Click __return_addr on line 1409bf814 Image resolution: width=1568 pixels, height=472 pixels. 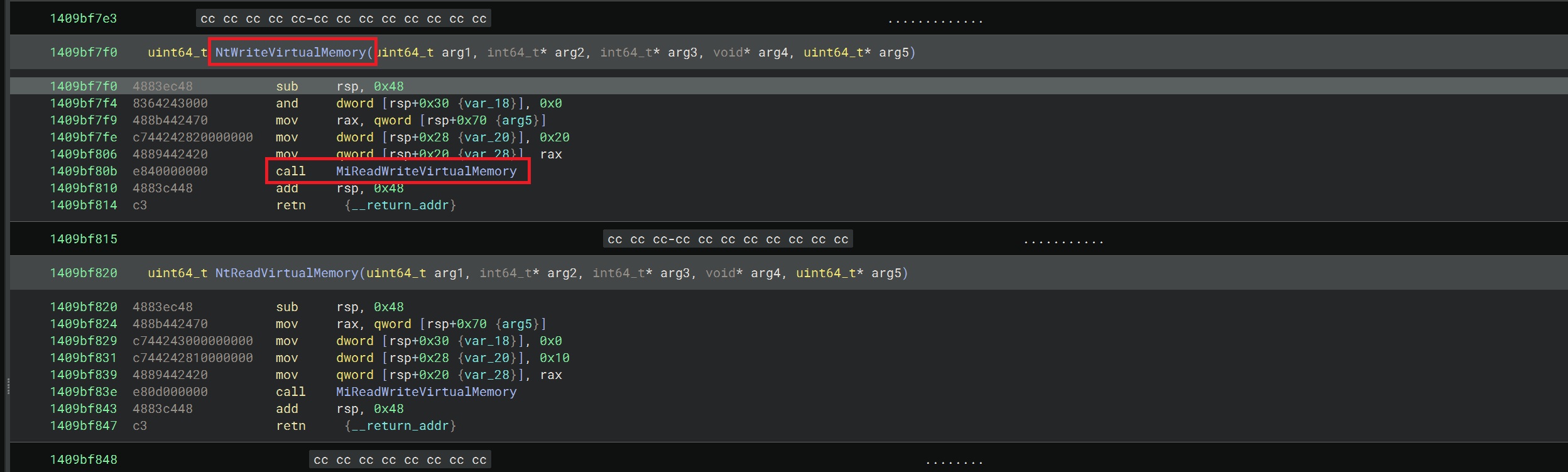pyautogui.click(x=401, y=205)
